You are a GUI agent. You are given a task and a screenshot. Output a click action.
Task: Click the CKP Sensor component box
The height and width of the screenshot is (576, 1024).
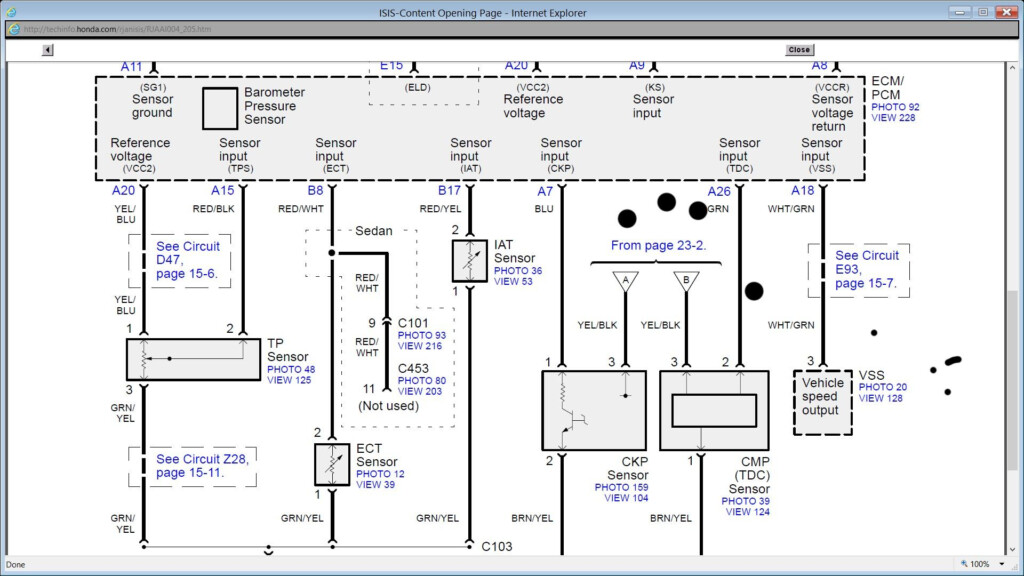click(x=594, y=411)
